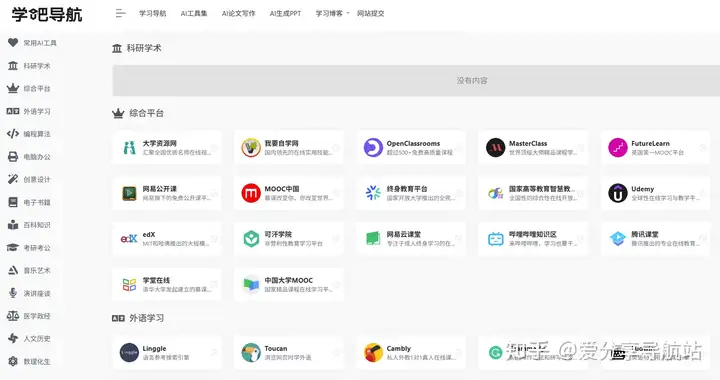The height and width of the screenshot is (380, 720).
Task: Open the 网站提交 page
Action: [x=371, y=13]
